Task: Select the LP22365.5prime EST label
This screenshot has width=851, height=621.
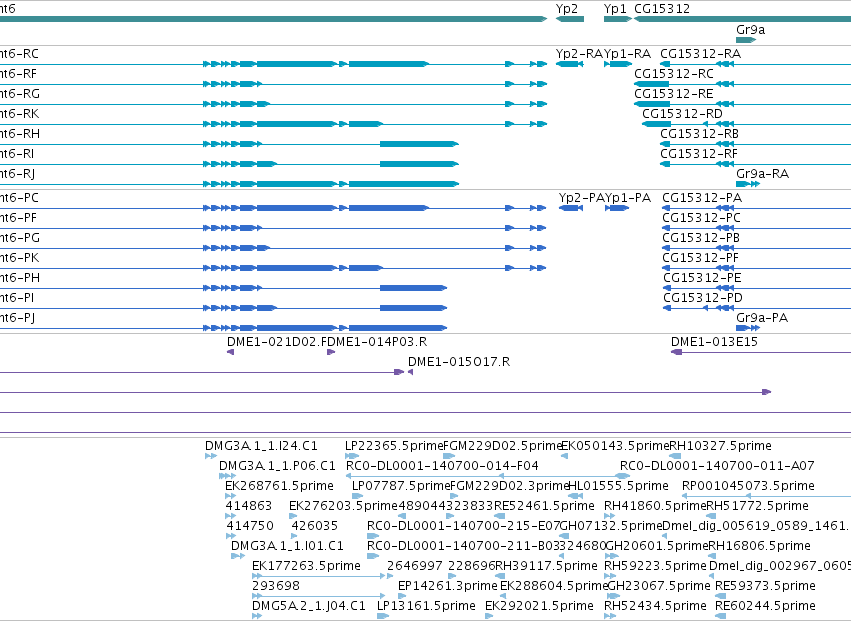Action: (394, 446)
